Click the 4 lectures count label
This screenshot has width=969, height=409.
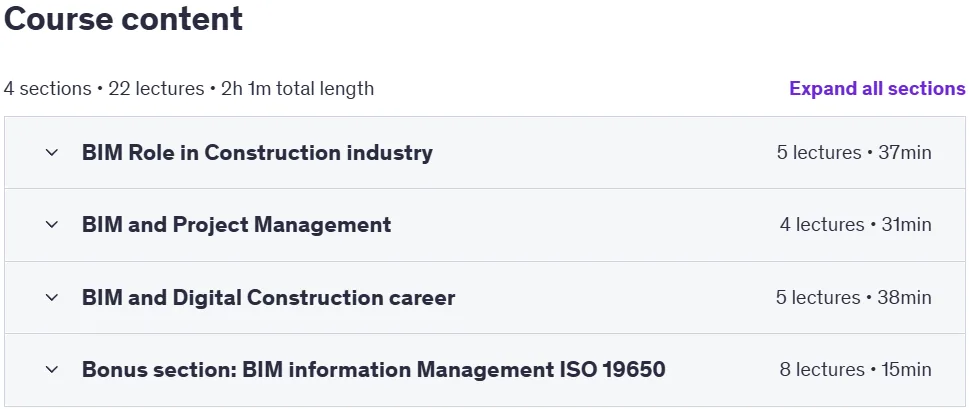coord(822,224)
